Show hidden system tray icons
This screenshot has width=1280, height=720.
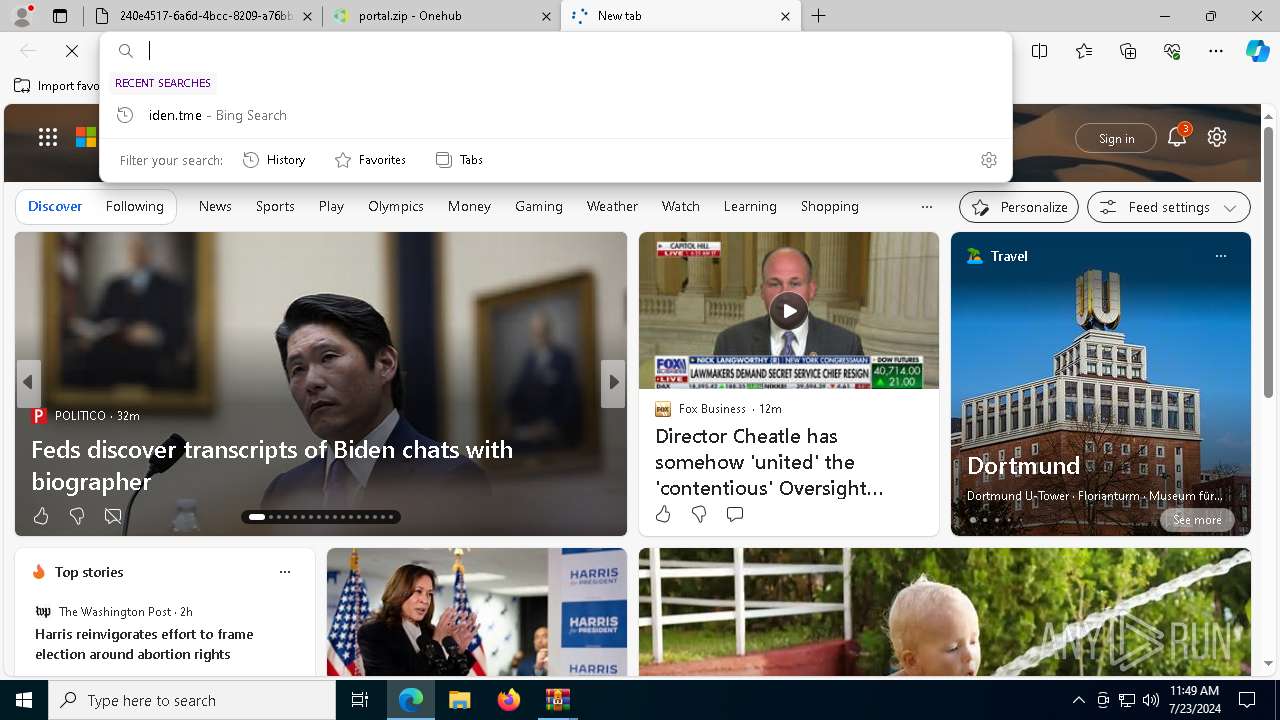click(x=1078, y=700)
